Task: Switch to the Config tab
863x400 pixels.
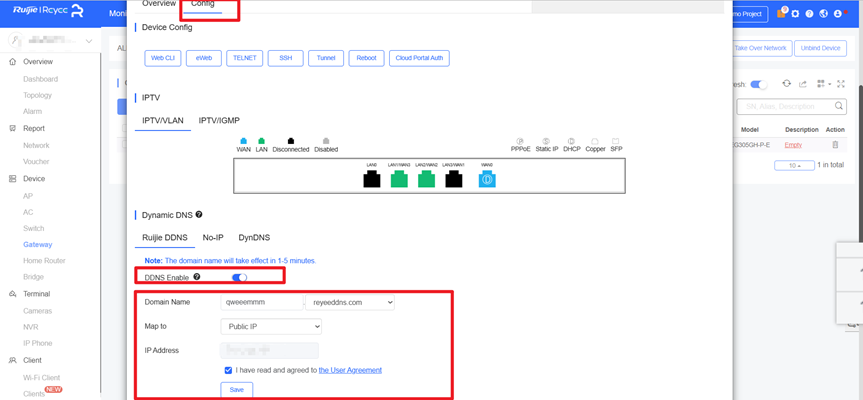Action: [x=202, y=4]
